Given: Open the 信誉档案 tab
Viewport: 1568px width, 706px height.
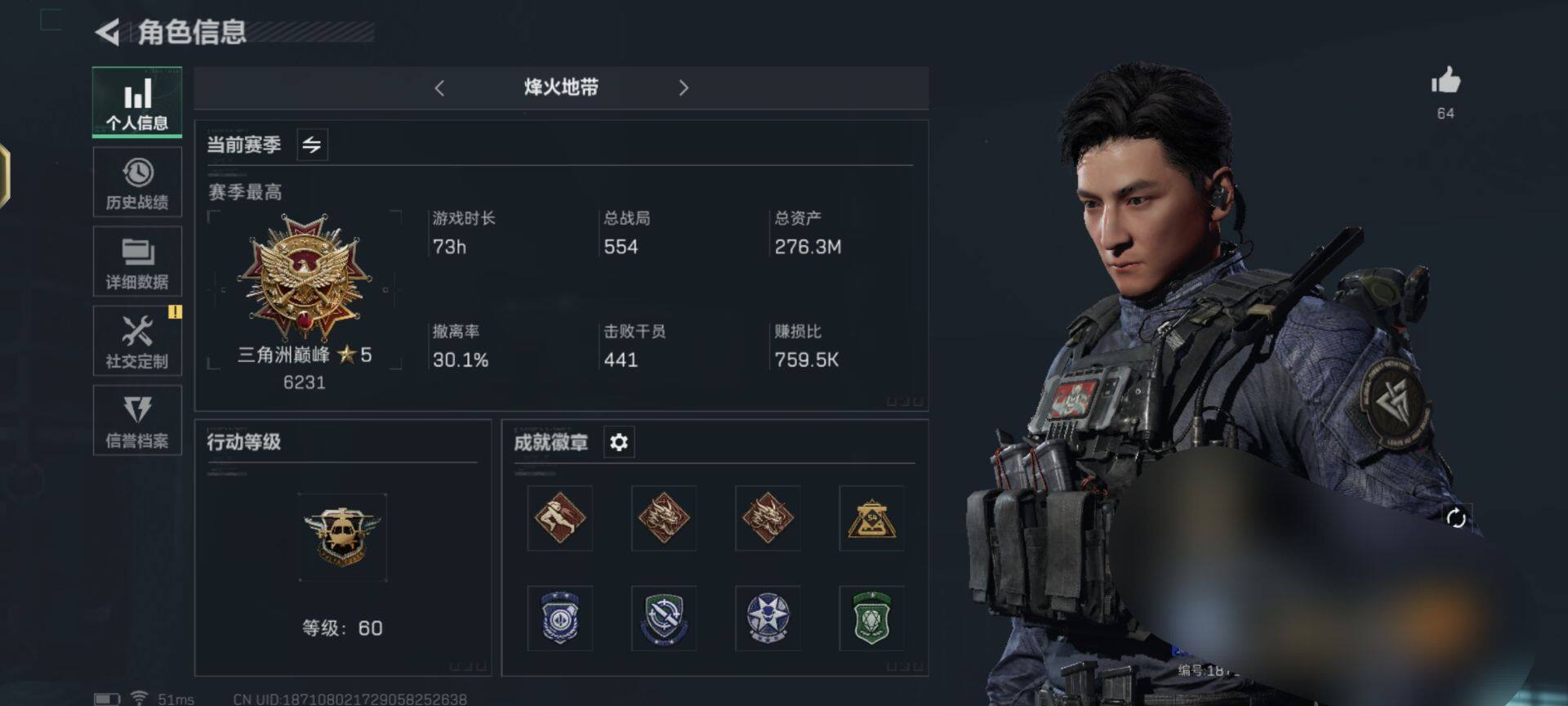Looking at the screenshot, I should pyautogui.click(x=137, y=420).
